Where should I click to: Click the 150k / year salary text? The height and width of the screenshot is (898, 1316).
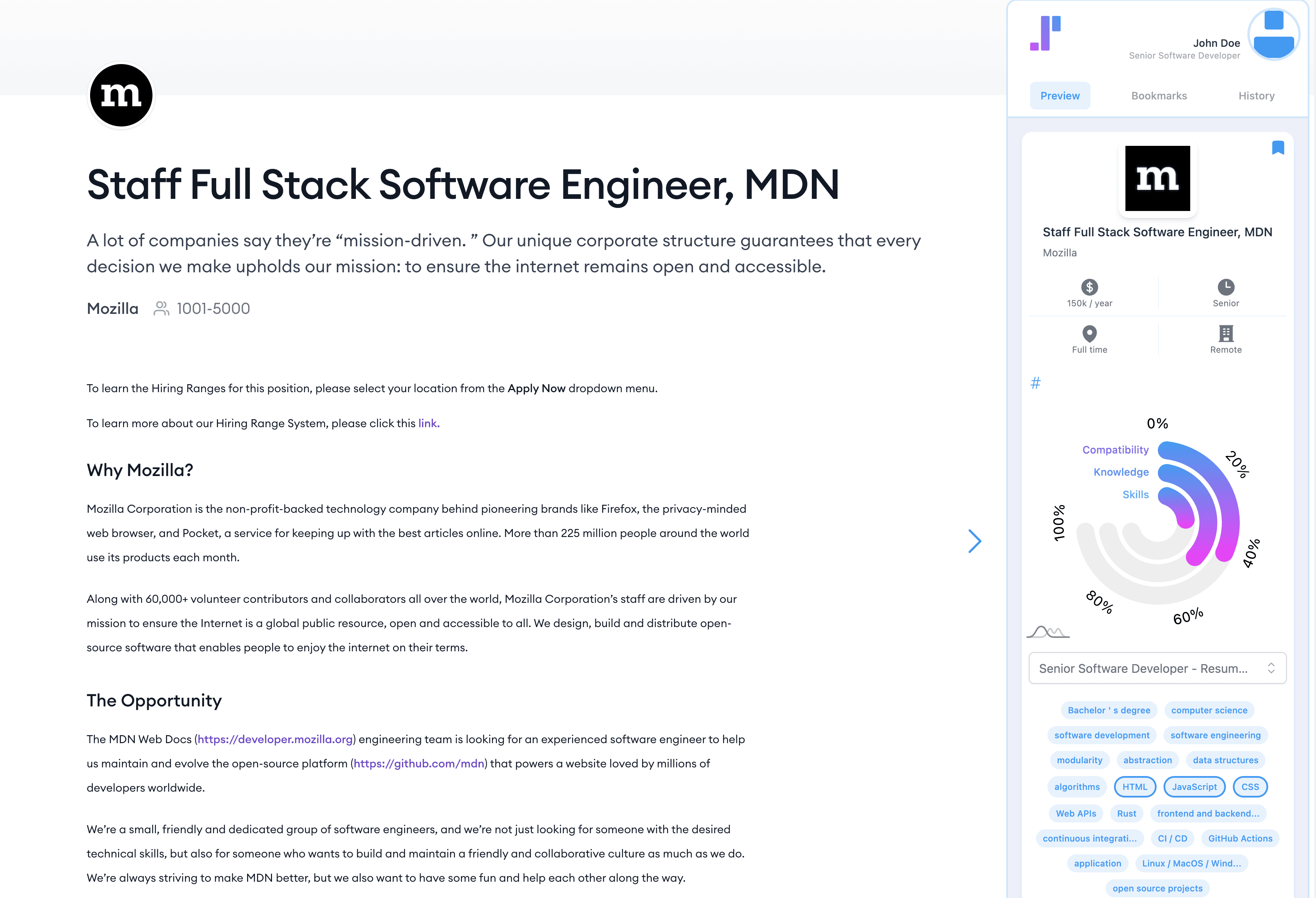1089,303
